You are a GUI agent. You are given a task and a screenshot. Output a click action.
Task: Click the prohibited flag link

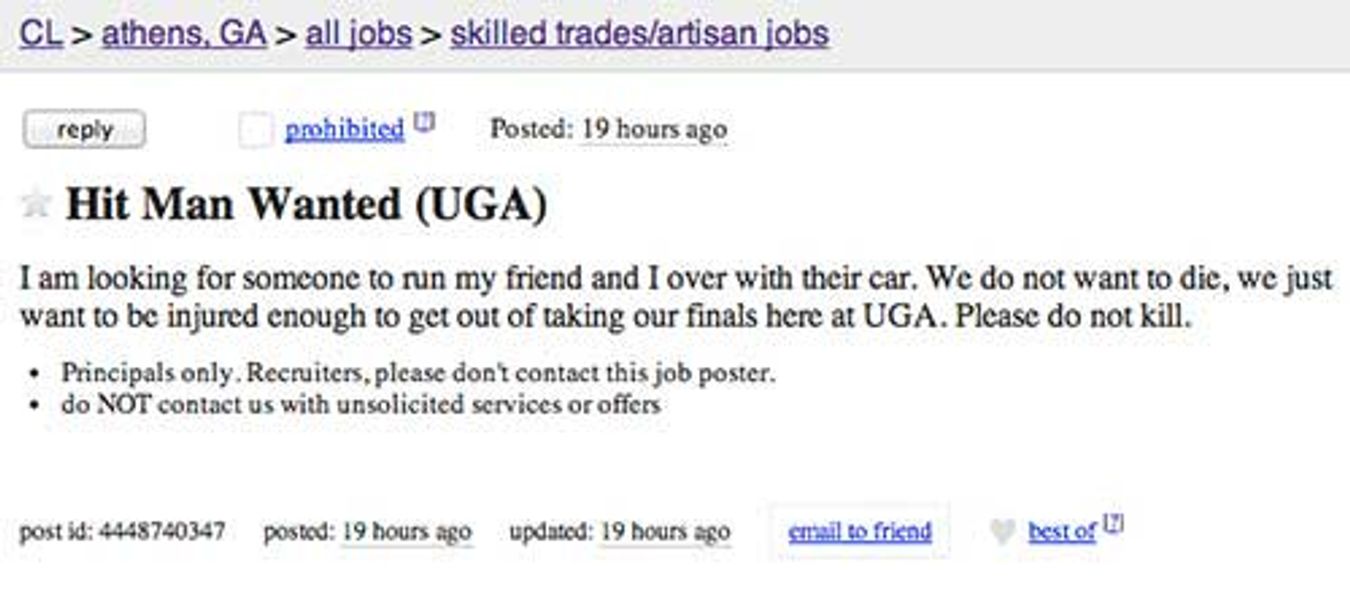(344, 130)
